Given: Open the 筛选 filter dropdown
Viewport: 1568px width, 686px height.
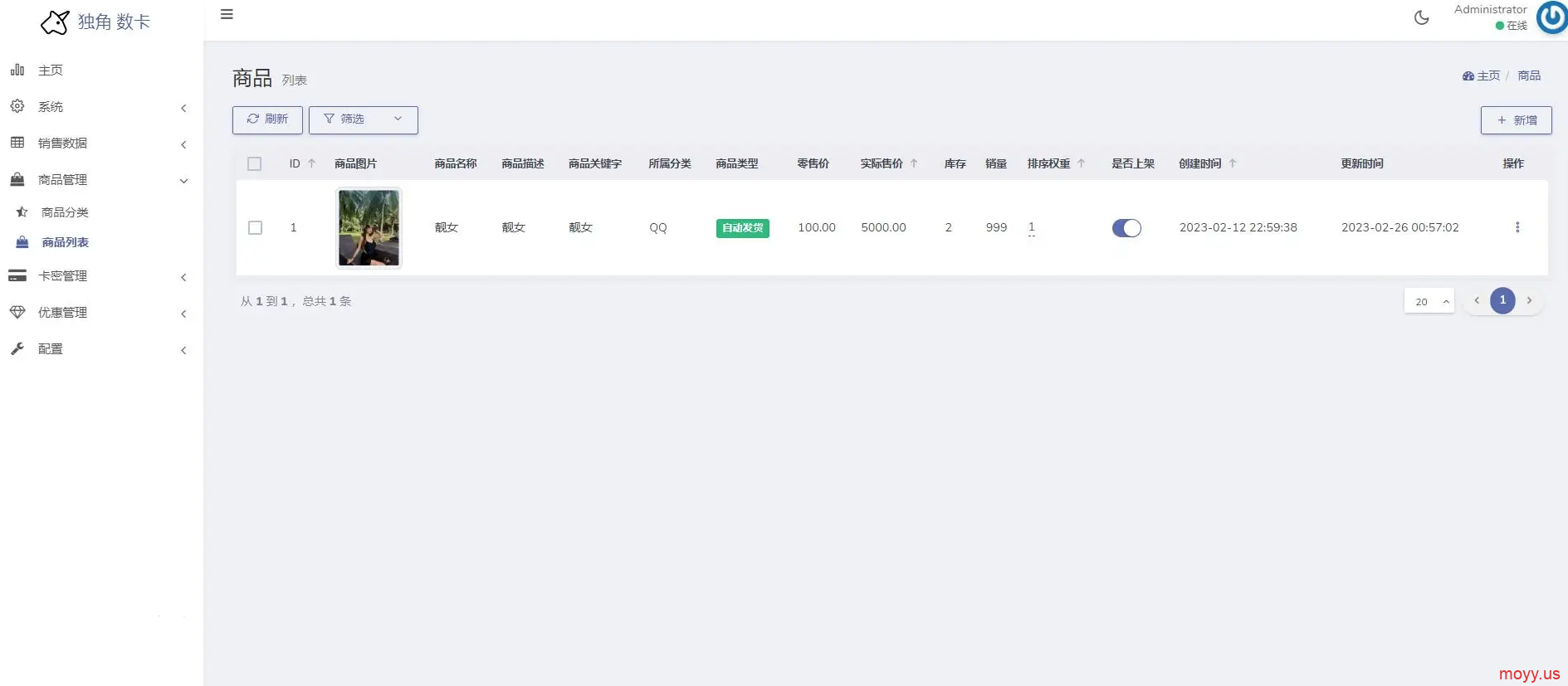Looking at the screenshot, I should point(364,119).
